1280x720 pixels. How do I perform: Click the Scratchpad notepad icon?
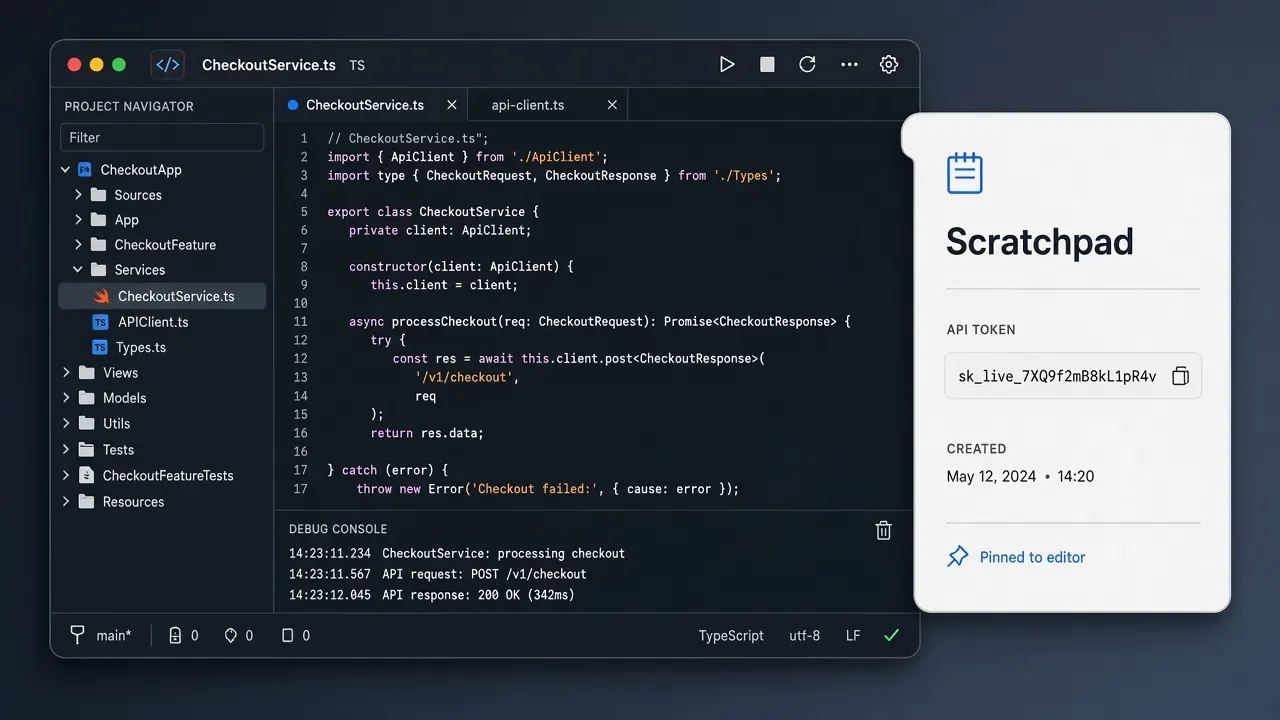965,173
